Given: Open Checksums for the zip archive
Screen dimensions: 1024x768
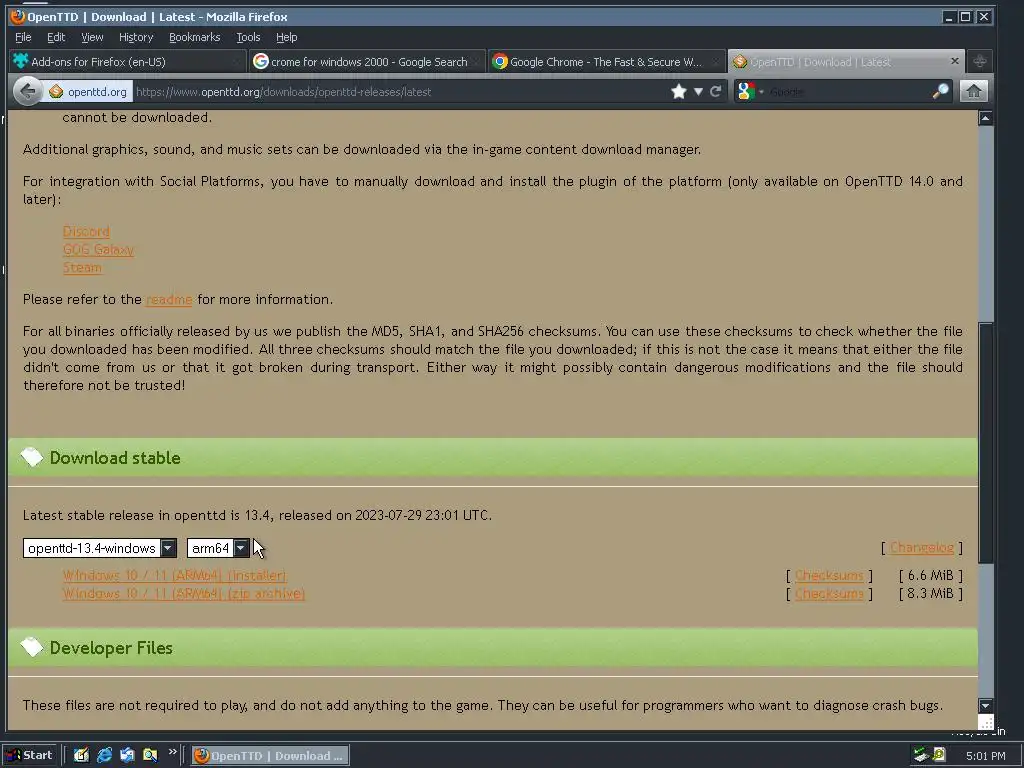Looking at the screenshot, I should tap(829, 594).
